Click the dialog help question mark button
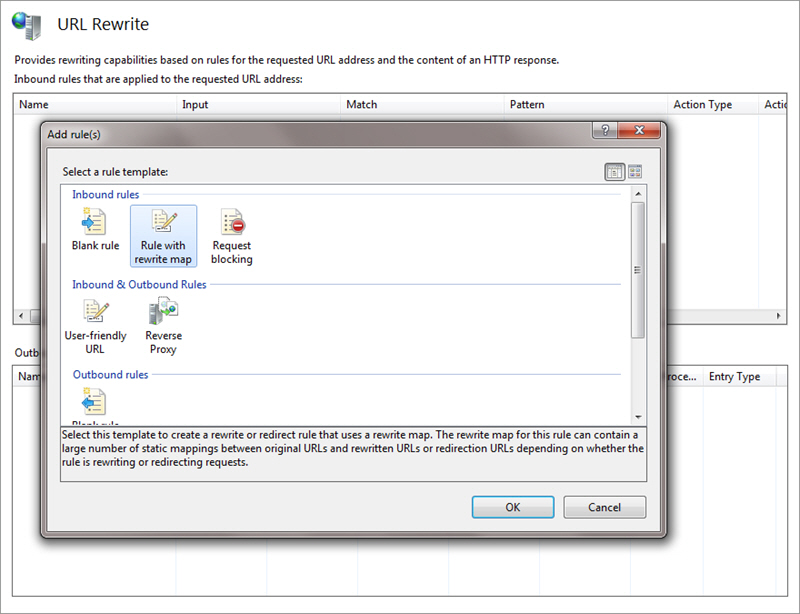The width and height of the screenshot is (800, 614). [x=604, y=131]
